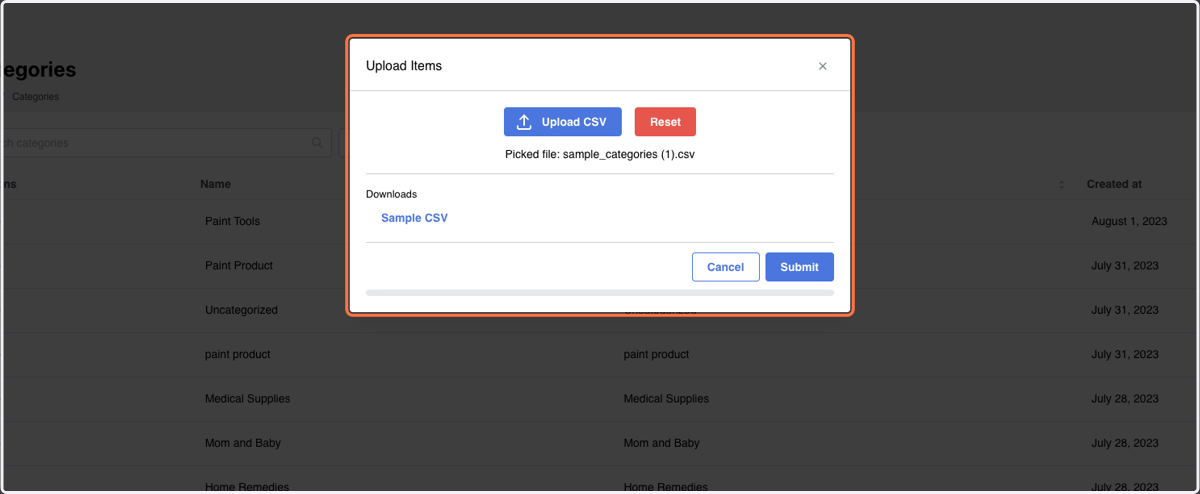Click the Upload Items dialog title
The height and width of the screenshot is (494, 1200).
404,66
